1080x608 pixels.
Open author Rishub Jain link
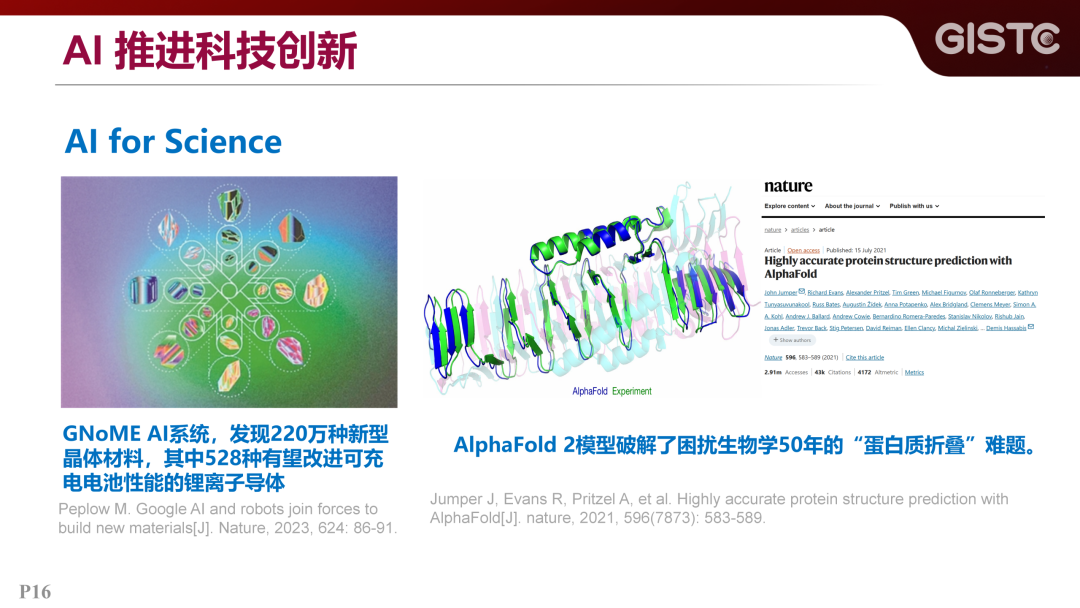1009,317
